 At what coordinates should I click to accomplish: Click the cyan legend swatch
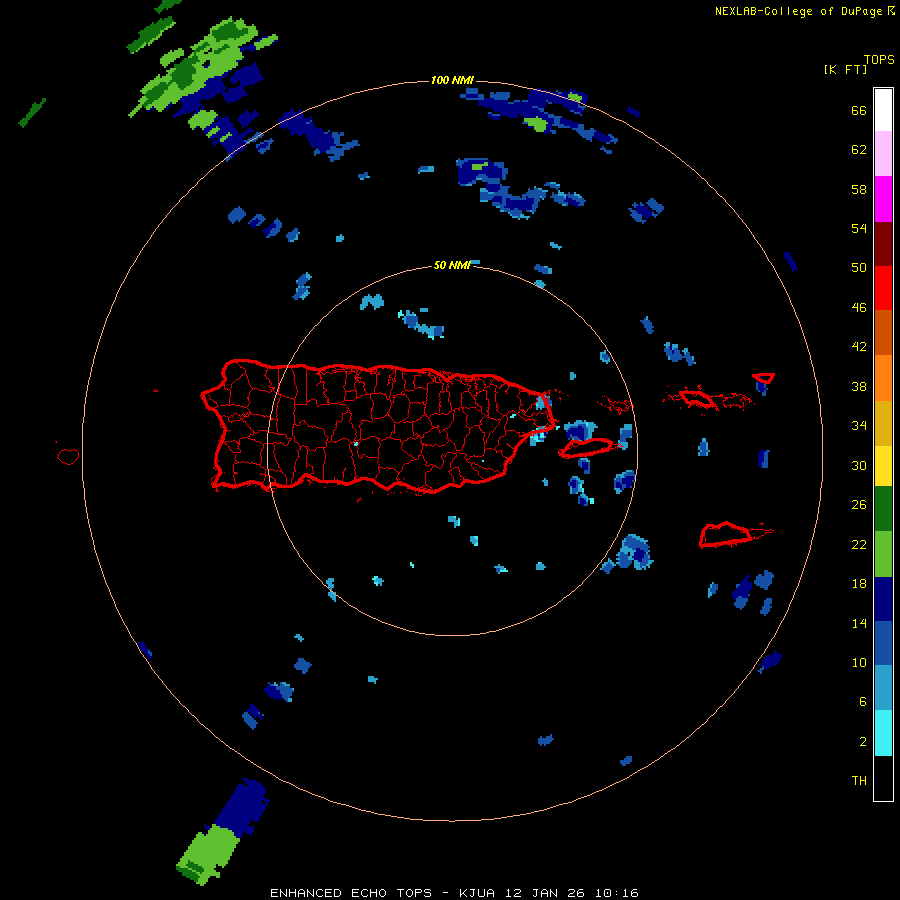coord(883,733)
